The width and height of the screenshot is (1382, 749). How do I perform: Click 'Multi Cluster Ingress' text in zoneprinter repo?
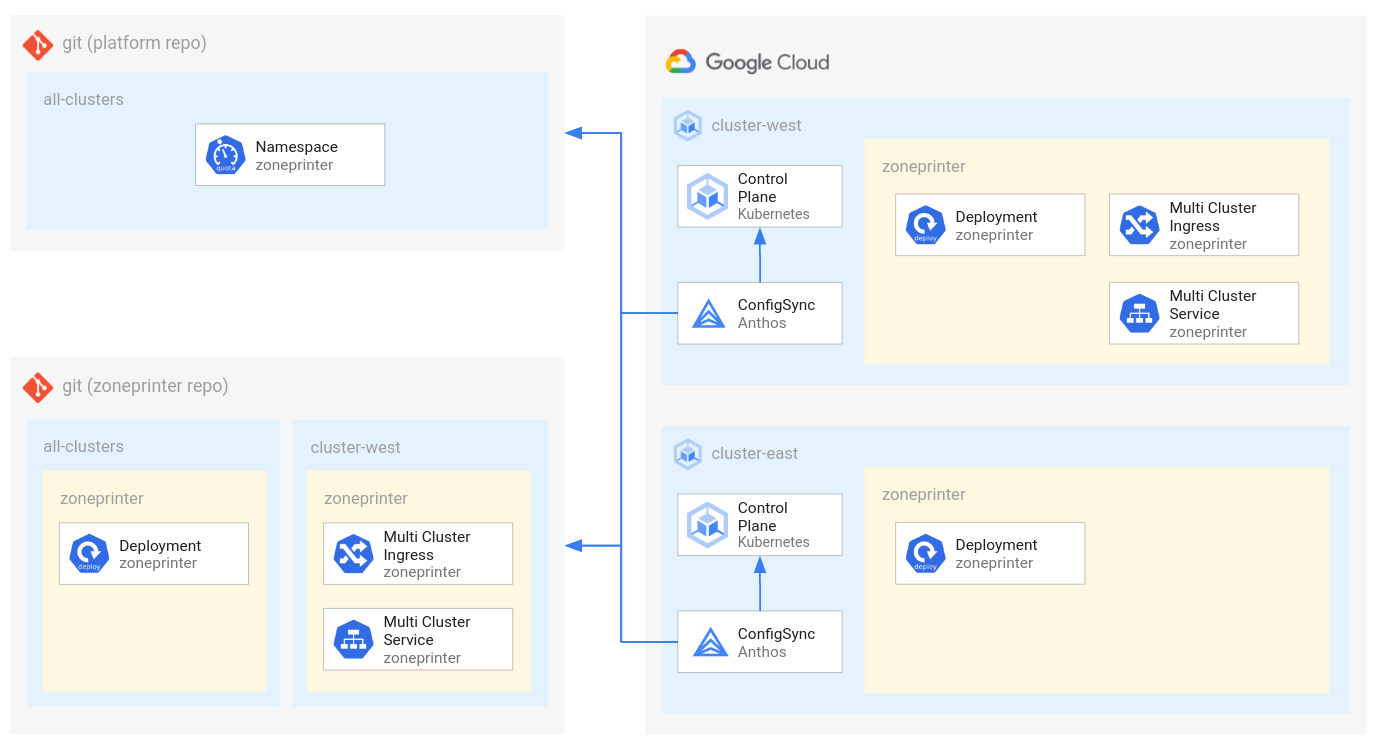pyautogui.click(x=427, y=546)
